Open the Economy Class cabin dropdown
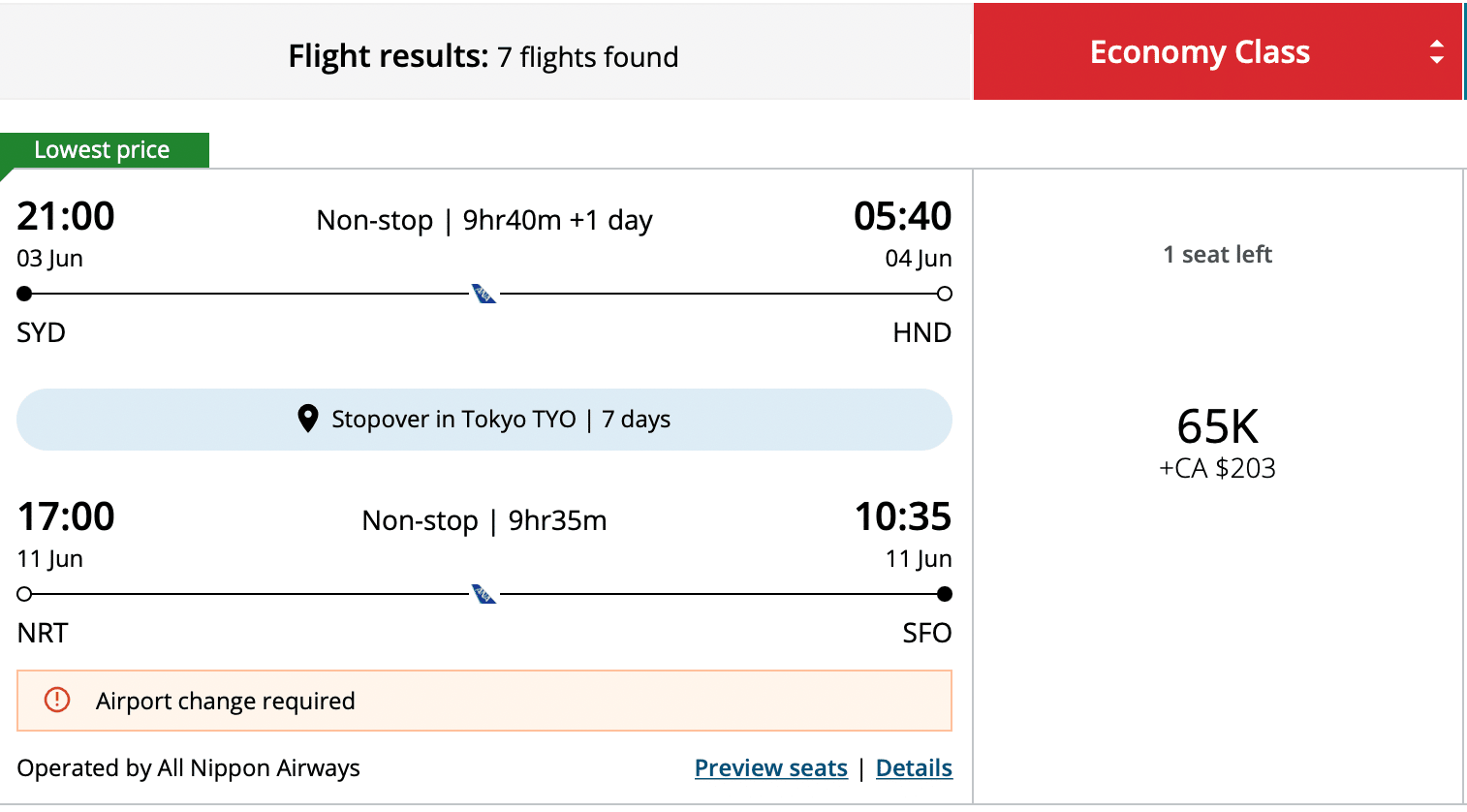1467x812 pixels. [x=1200, y=52]
